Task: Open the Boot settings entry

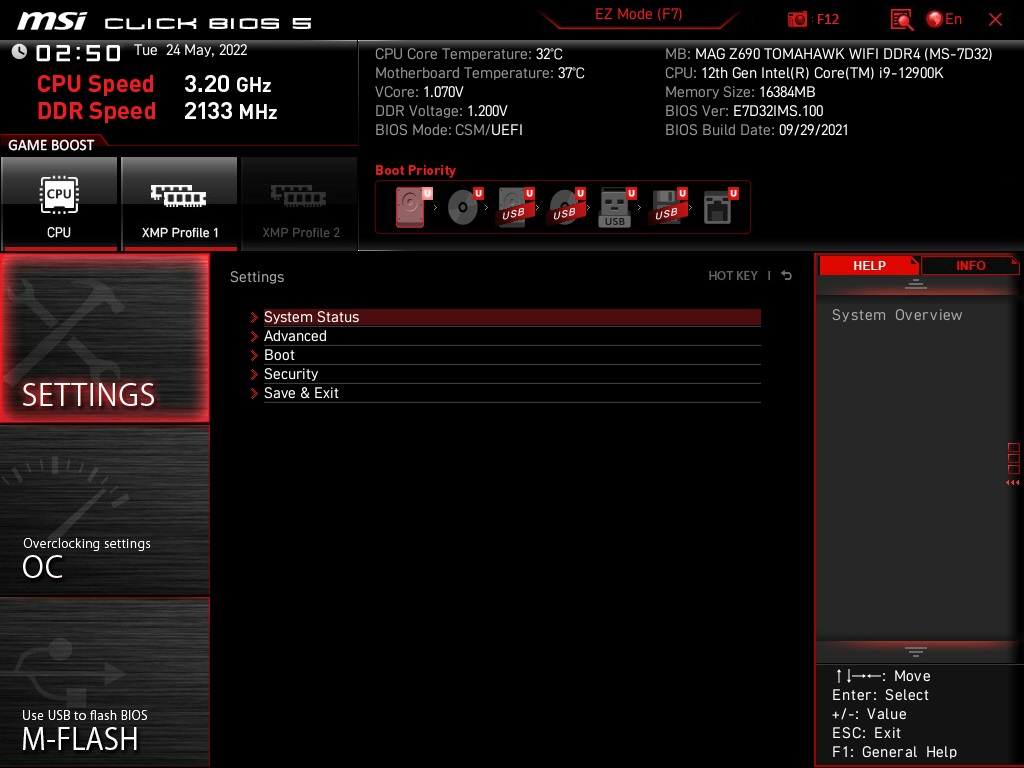Action: tap(512, 355)
